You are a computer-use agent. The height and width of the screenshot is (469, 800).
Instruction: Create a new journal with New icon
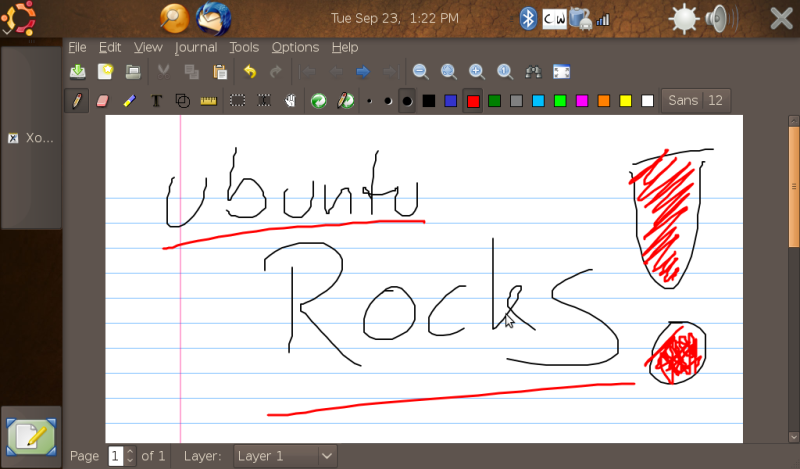[x=105, y=72]
